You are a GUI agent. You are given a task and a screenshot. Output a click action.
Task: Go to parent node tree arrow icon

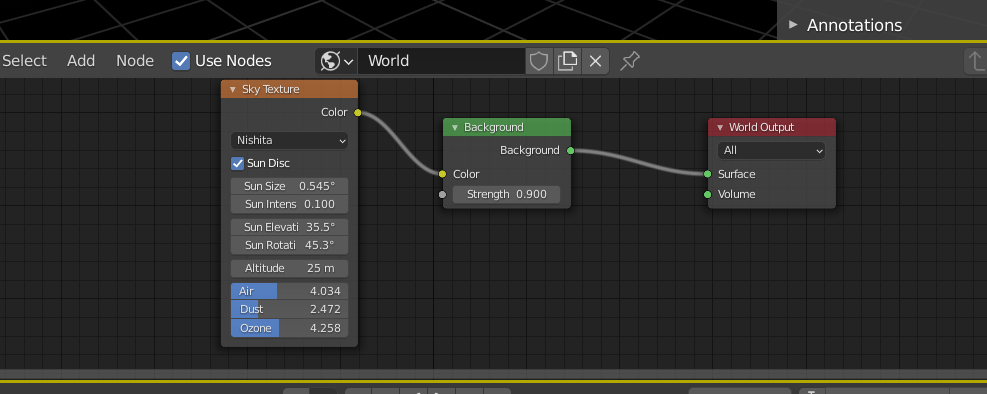976,61
